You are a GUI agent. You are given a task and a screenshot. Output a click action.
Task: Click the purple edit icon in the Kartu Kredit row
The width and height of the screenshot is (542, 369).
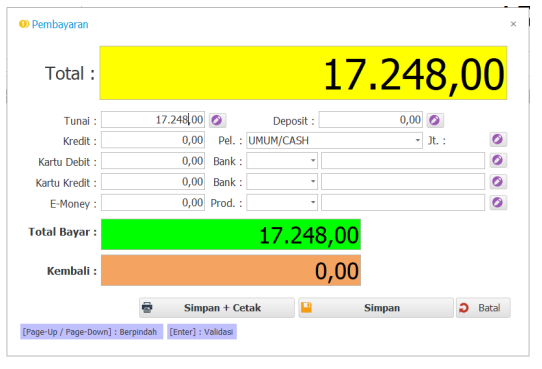(x=498, y=182)
